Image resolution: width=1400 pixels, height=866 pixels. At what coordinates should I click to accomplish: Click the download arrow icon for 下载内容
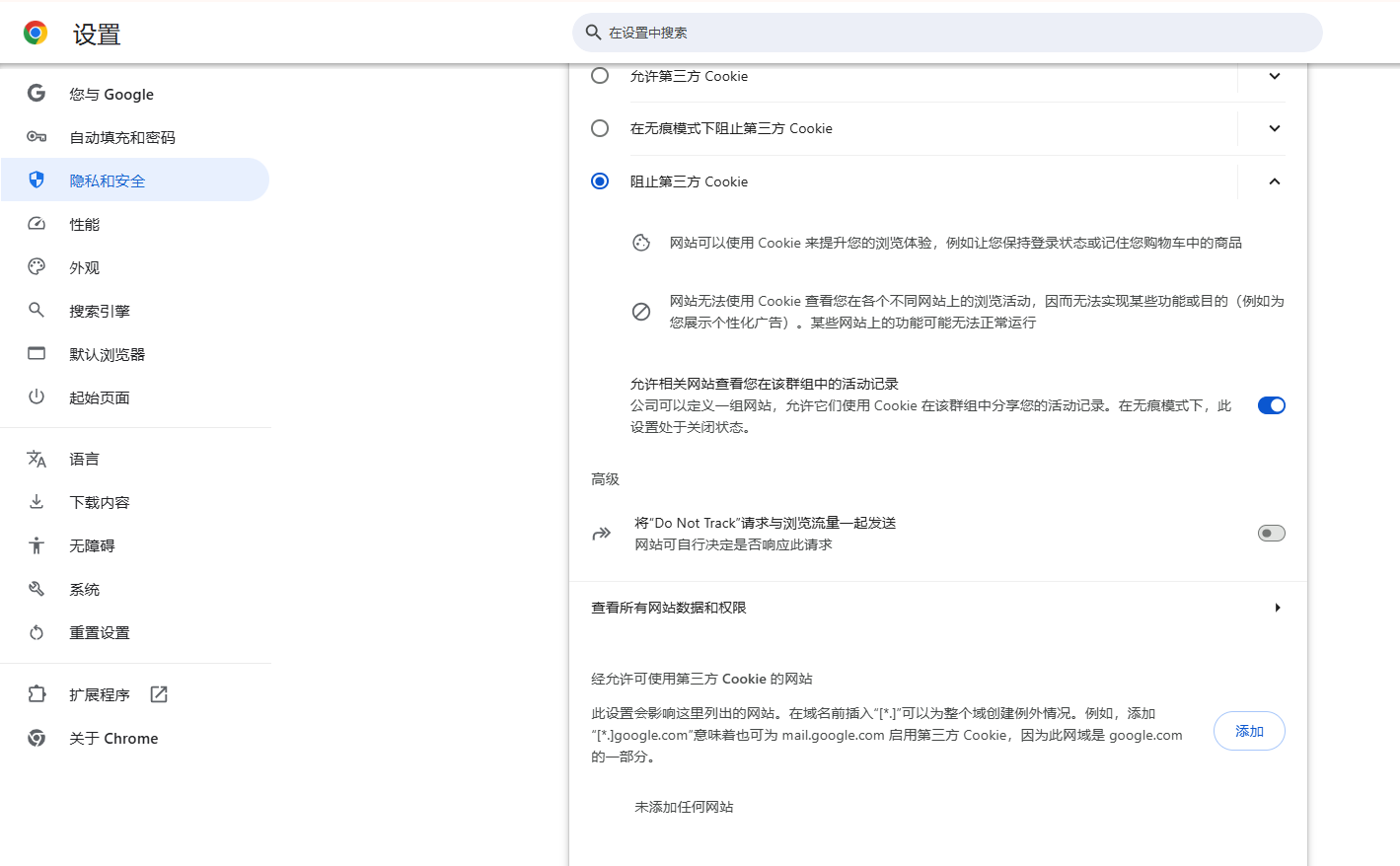37,501
